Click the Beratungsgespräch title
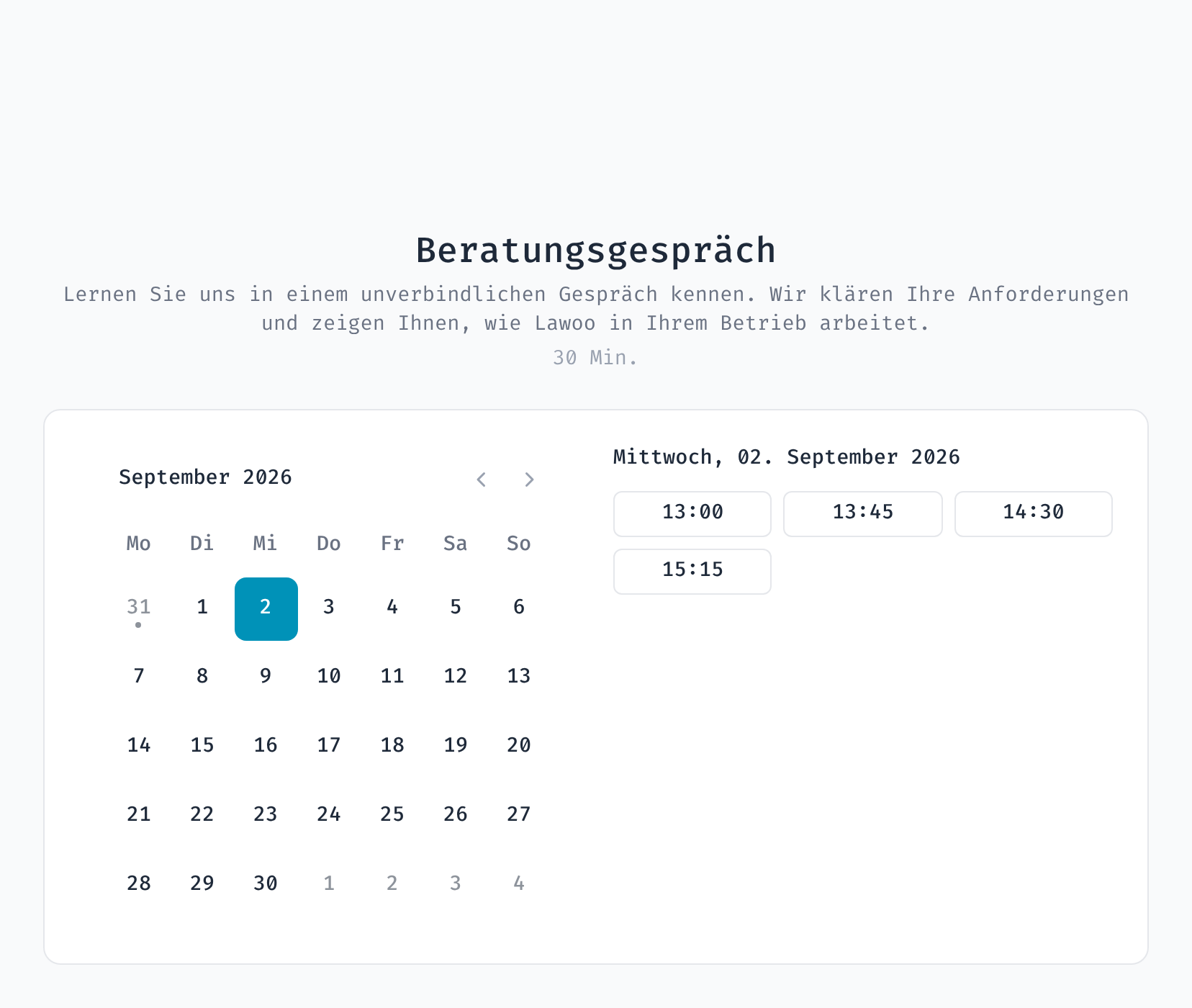 (596, 251)
